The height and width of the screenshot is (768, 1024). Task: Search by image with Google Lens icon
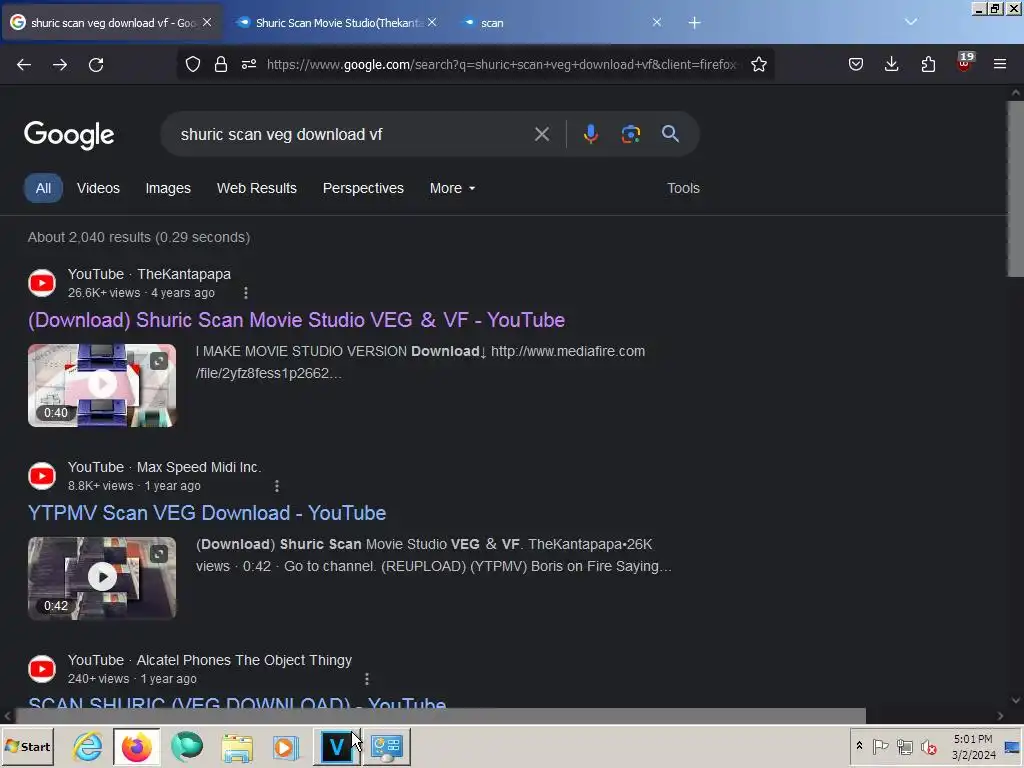(631, 135)
